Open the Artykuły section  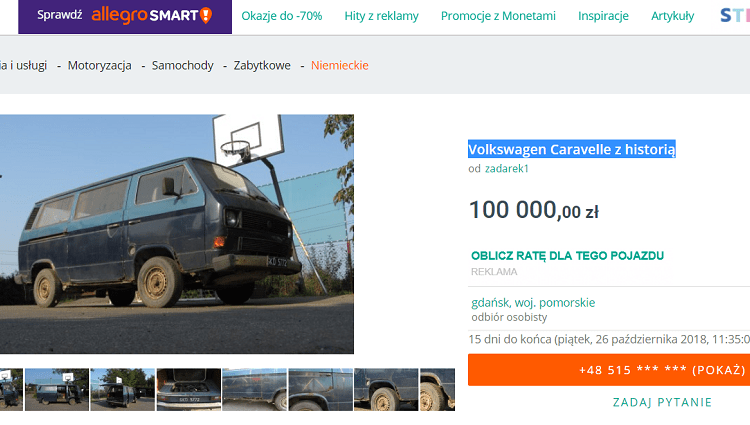tap(672, 16)
